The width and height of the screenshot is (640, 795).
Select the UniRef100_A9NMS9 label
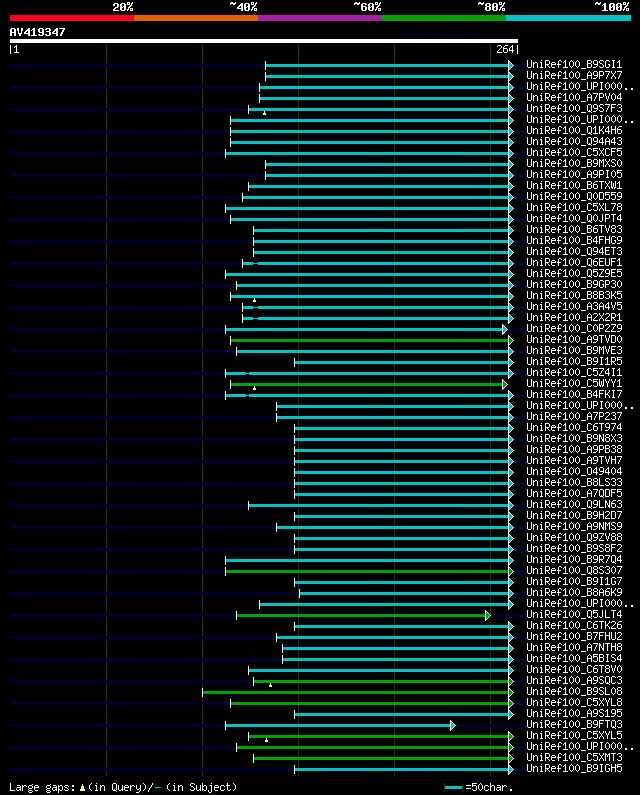point(574,526)
